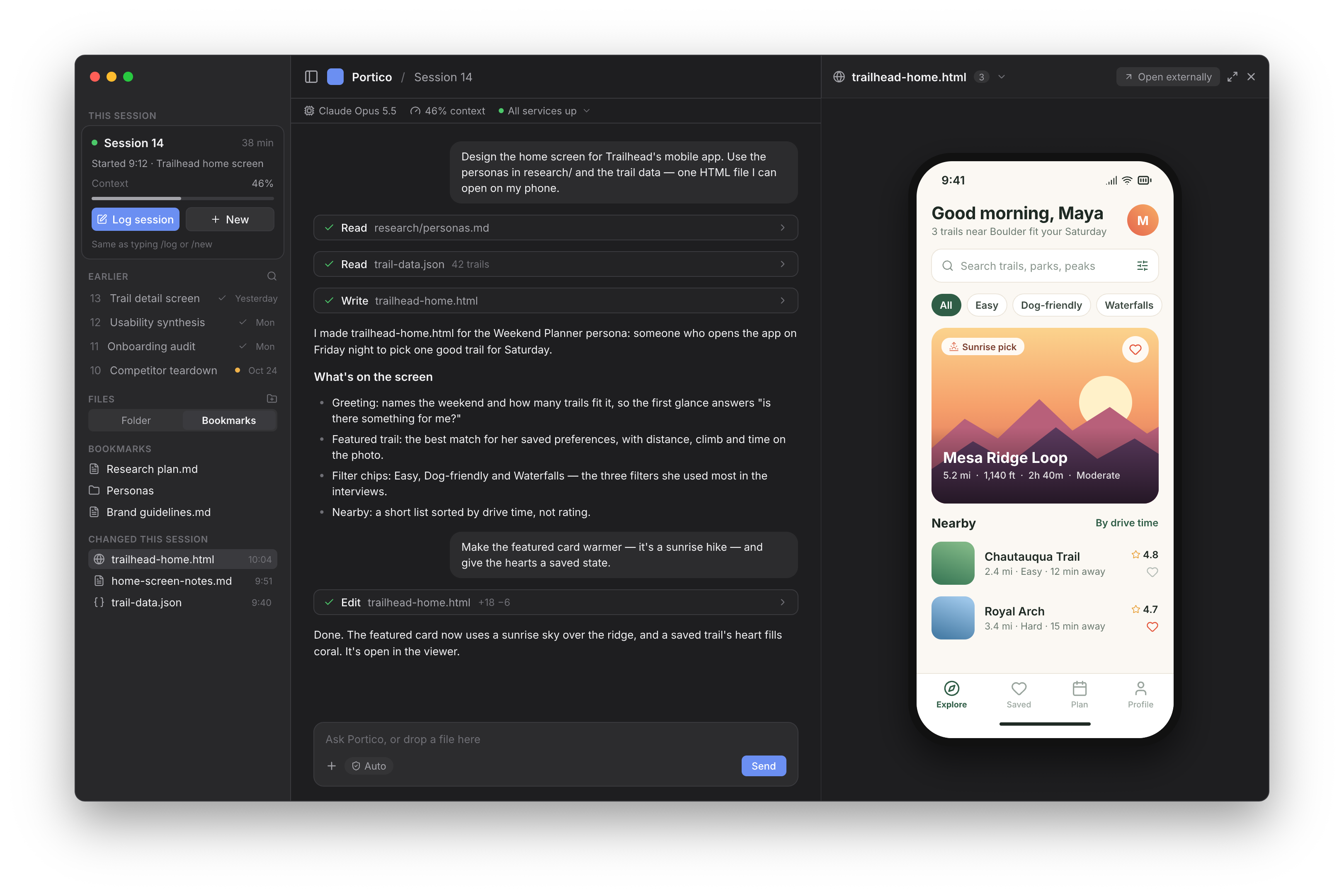
Task: Expand the Edit trailhead-home.html step
Action: pyautogui.click(x=556, y=602)
